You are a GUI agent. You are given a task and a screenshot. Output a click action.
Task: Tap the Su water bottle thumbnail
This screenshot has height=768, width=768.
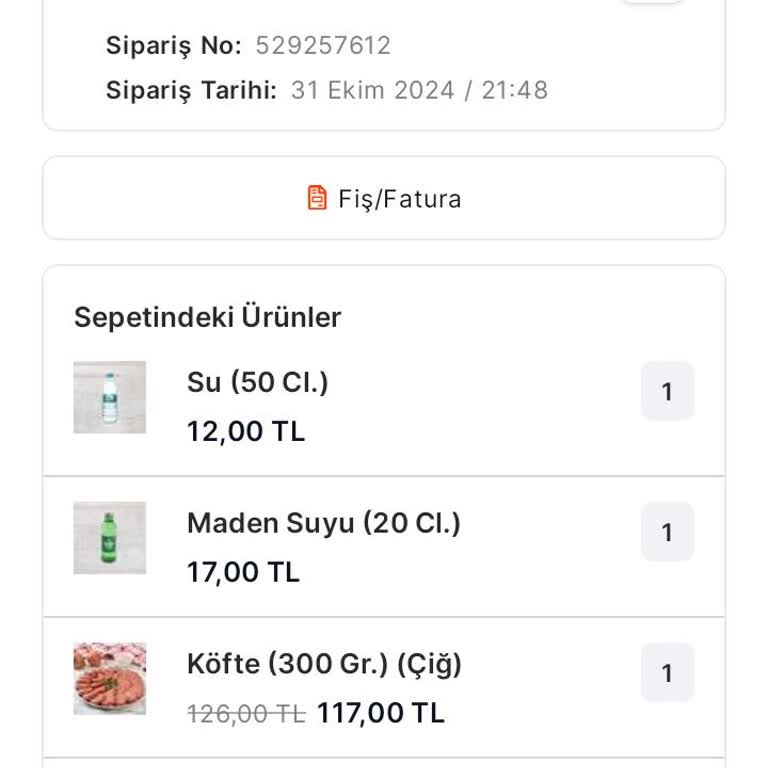[x=110, y=397]
